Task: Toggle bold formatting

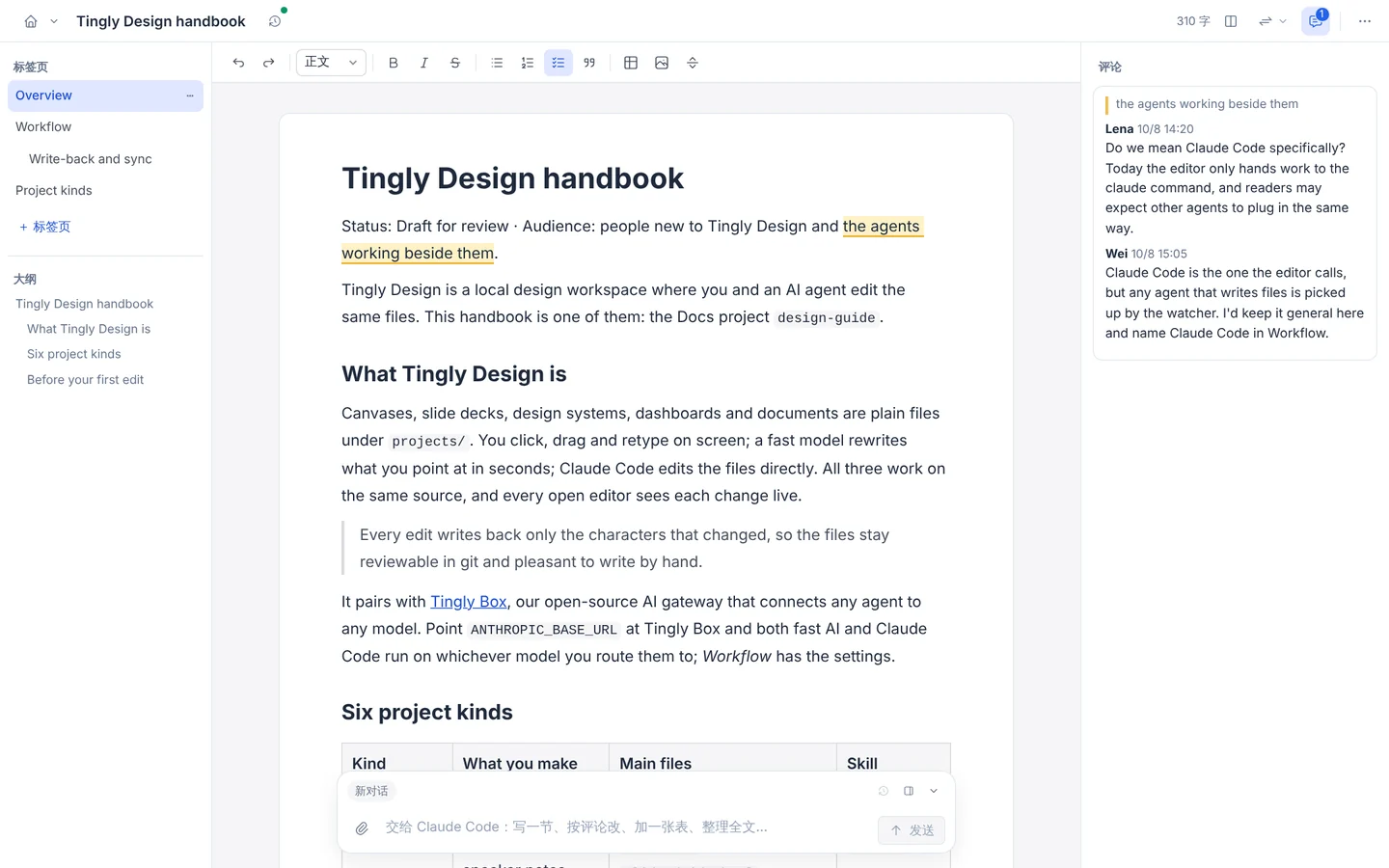Action: [x=394, y=63]
